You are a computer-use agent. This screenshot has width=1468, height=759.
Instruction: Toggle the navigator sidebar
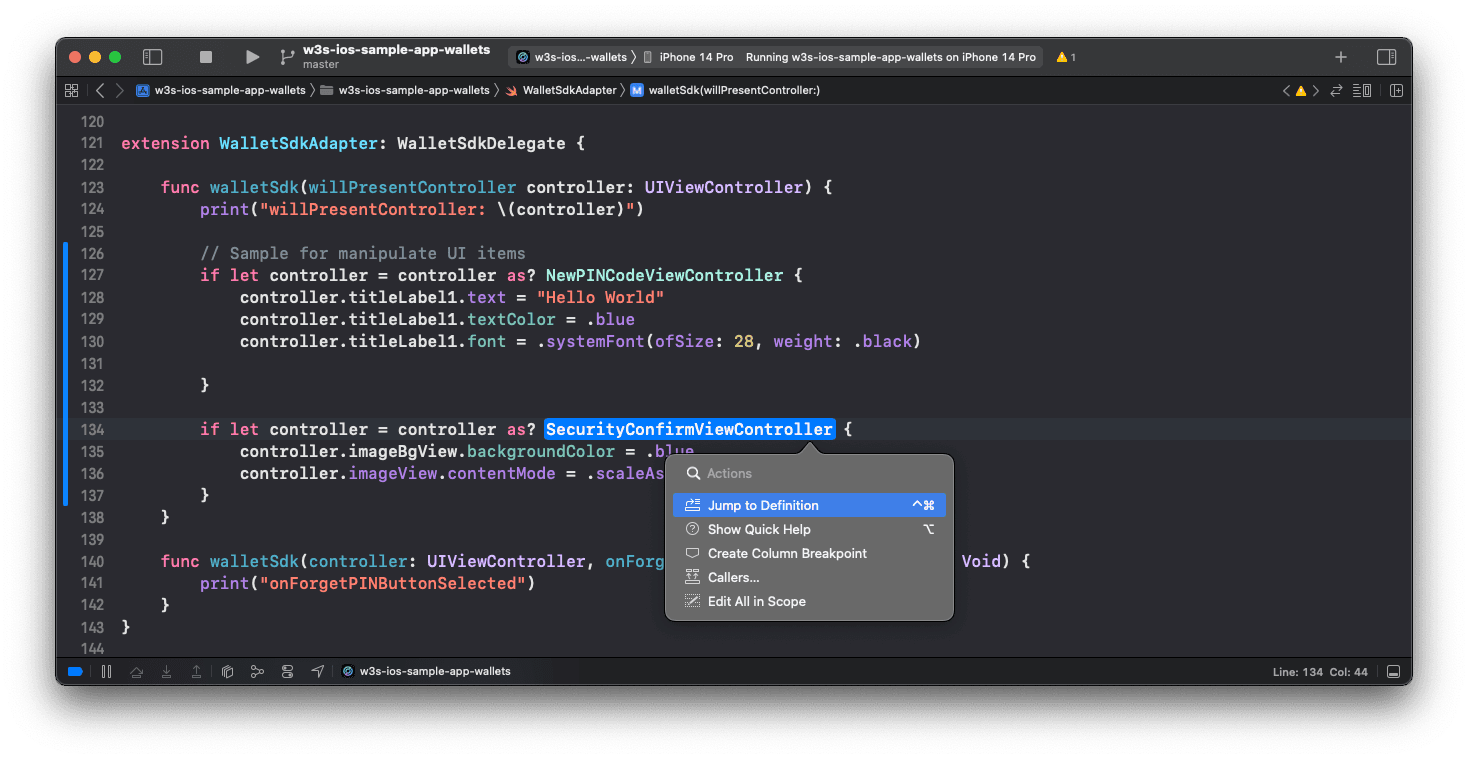click(x=152, y=57)
